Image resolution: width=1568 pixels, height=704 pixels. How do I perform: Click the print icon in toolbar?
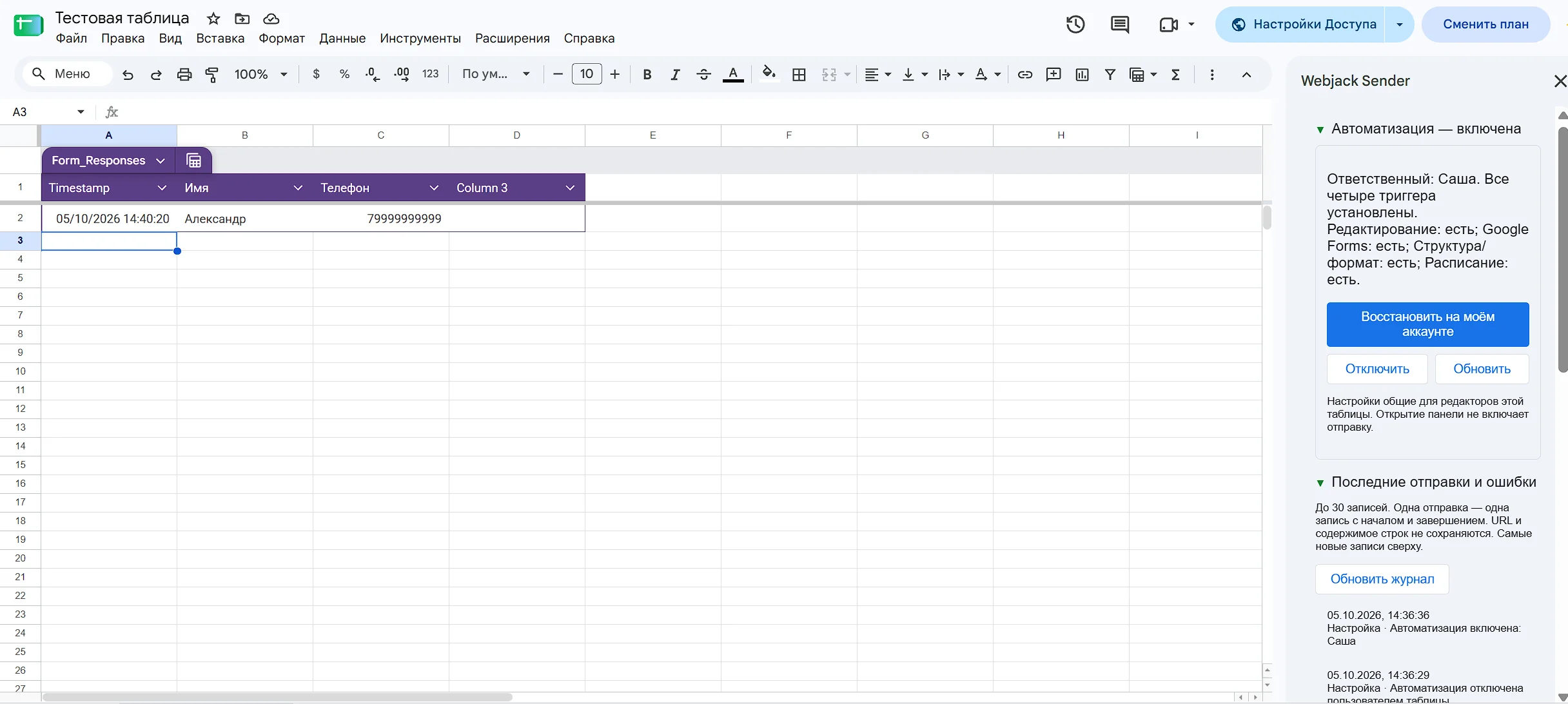(184, 74)
